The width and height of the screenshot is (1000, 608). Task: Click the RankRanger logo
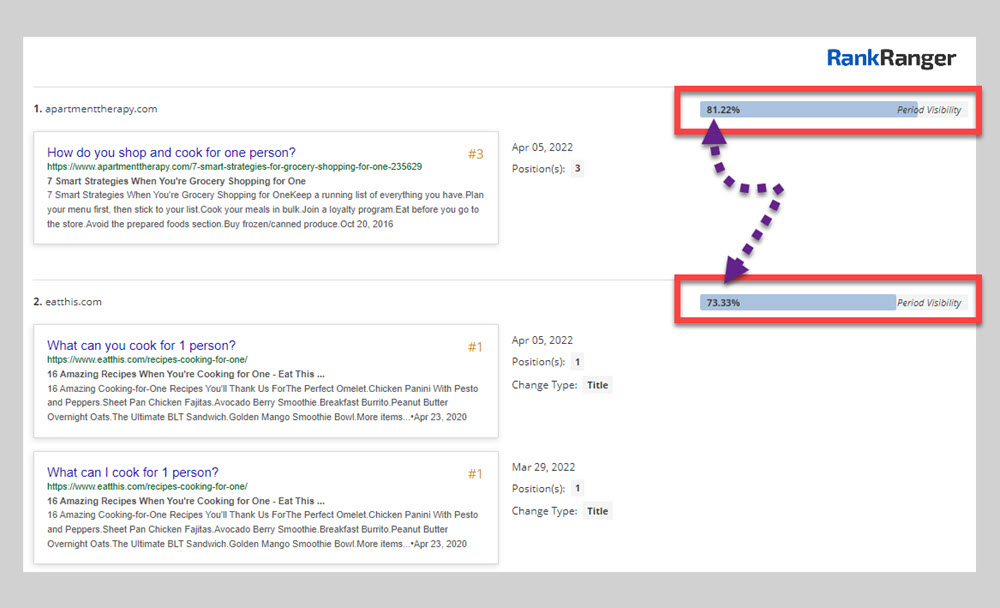[x=891, y=59]
